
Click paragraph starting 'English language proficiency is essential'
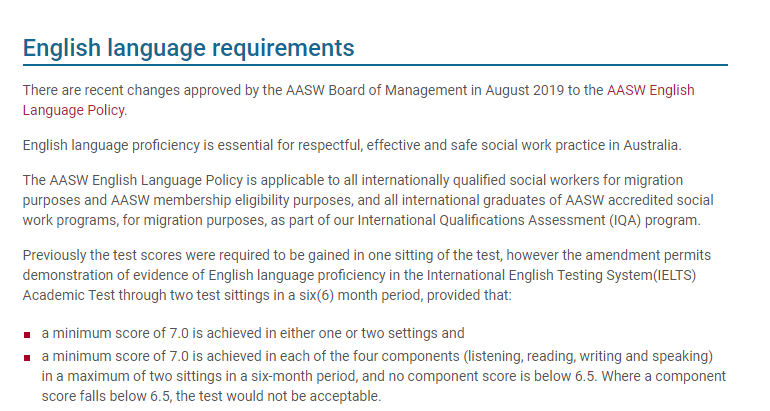point(351,145)
